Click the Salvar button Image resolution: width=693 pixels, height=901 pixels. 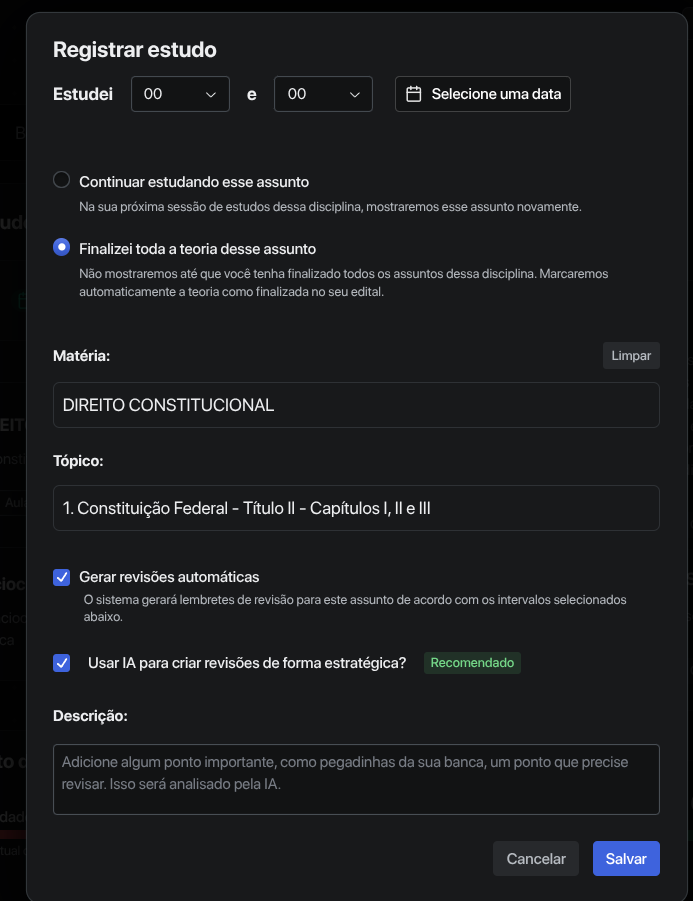626,859
